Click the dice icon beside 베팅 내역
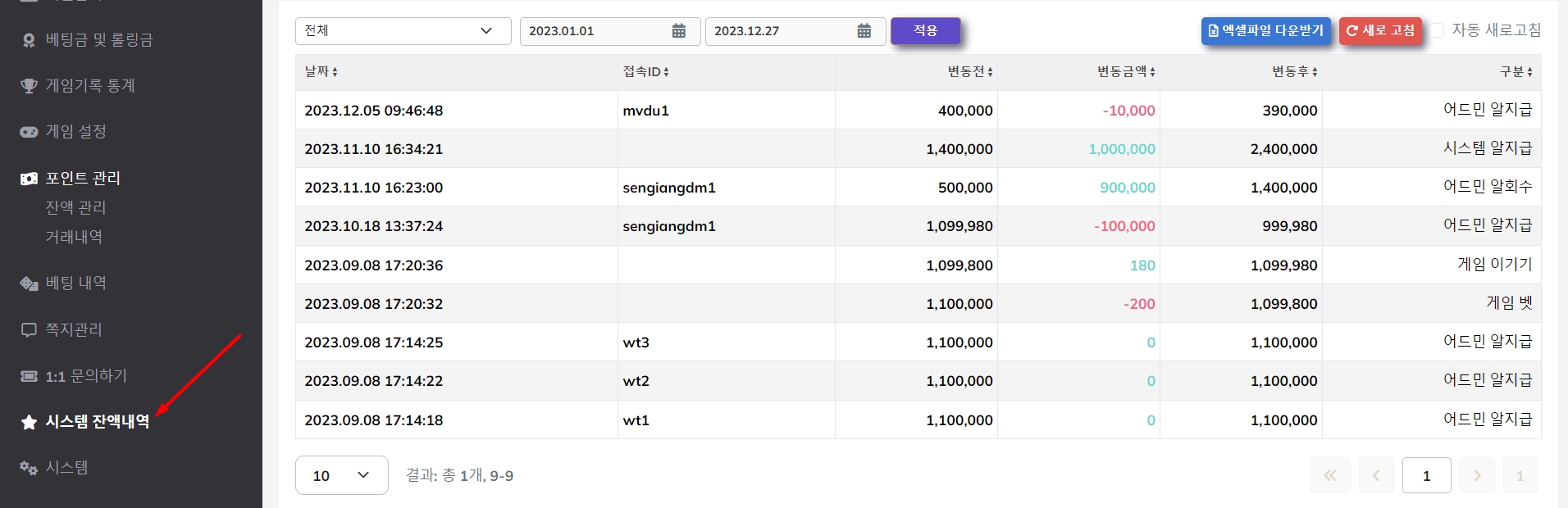This screenshot has width=1568, height=508. (29, 283)
